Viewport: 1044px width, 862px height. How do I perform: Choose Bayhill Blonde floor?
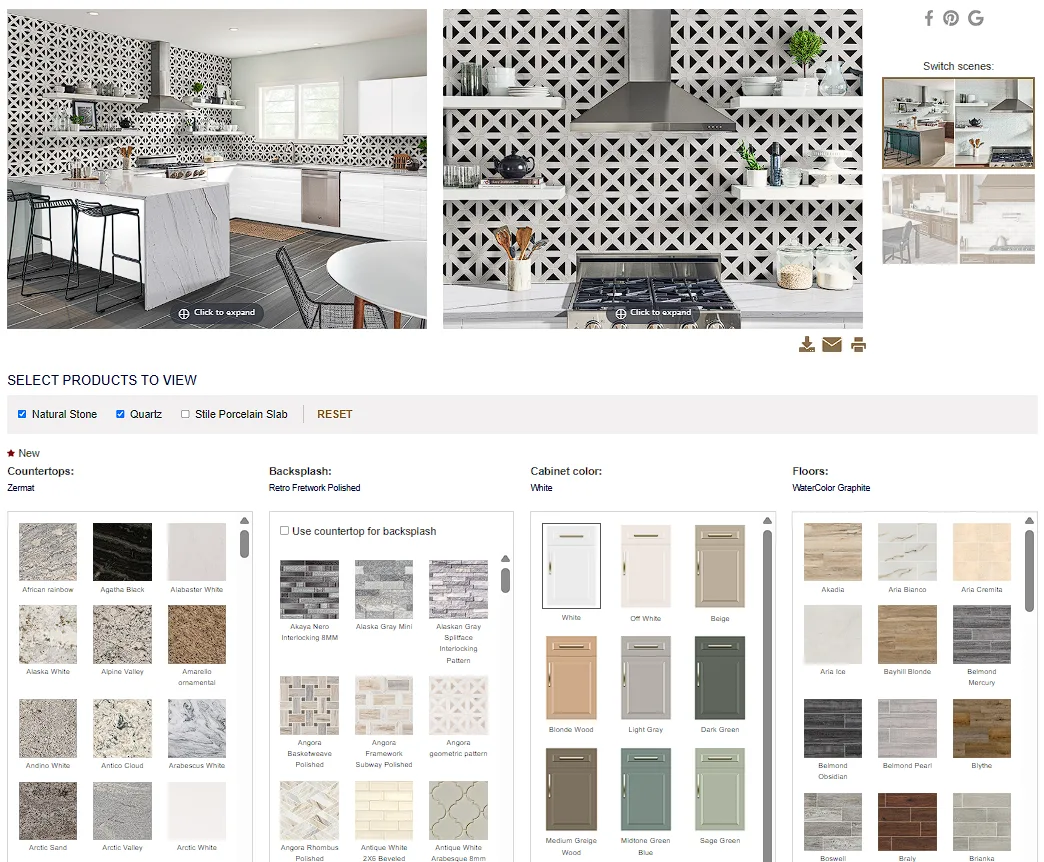[908, 634]
